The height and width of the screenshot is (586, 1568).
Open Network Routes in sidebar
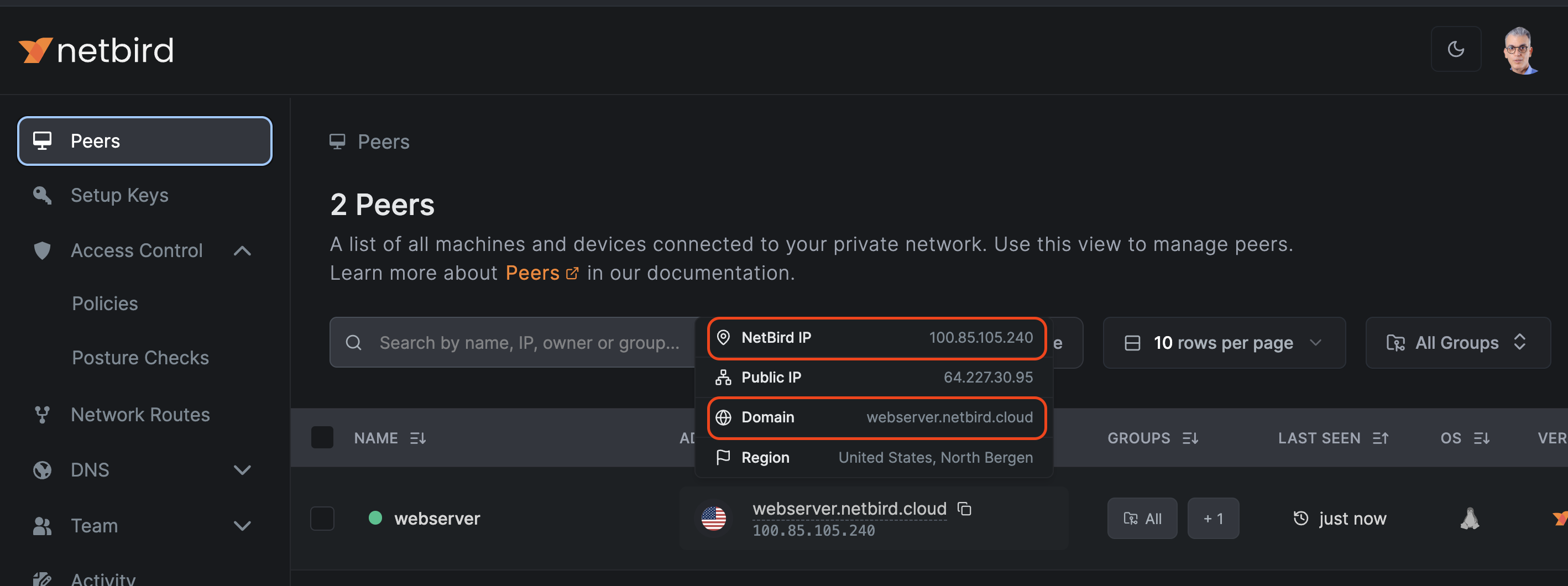[140, 415]
